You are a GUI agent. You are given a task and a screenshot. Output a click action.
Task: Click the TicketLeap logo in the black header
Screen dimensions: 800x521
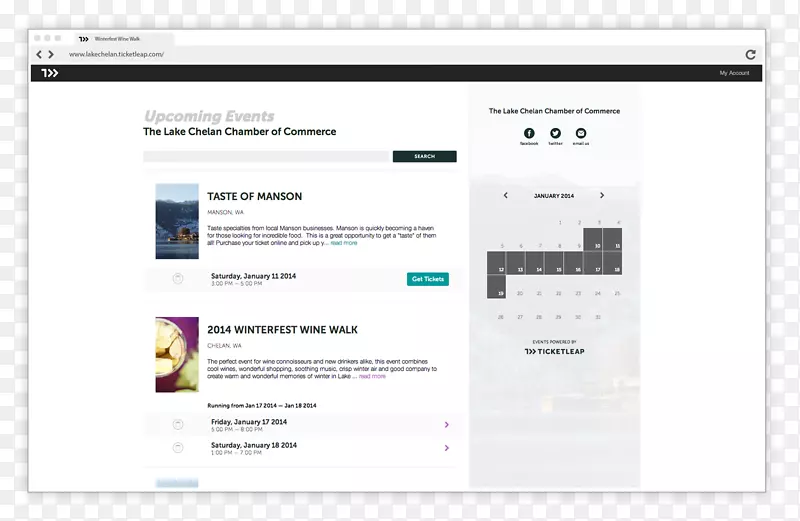pyautogui.click(x=50, y=73)
